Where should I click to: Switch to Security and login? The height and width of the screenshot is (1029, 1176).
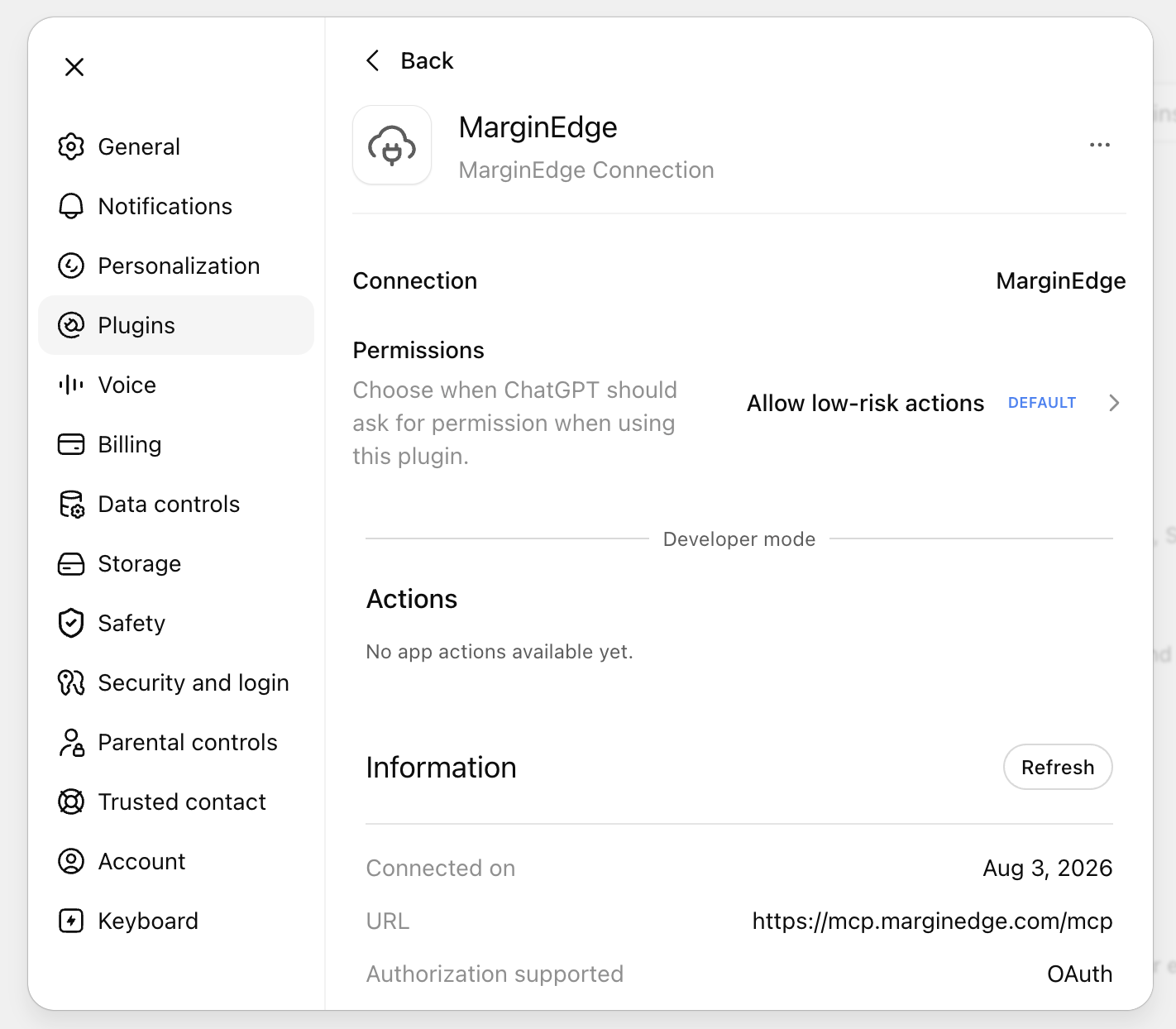(176, 682)
